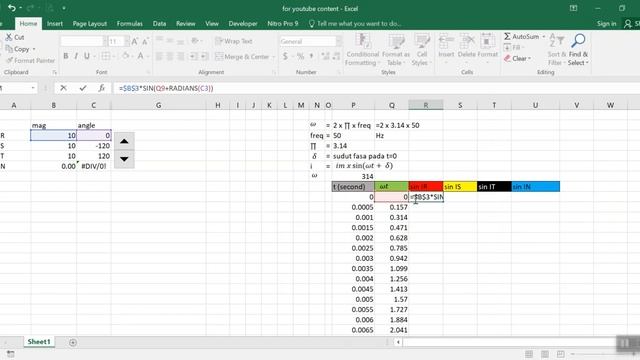Click the Borders icon

106,56
